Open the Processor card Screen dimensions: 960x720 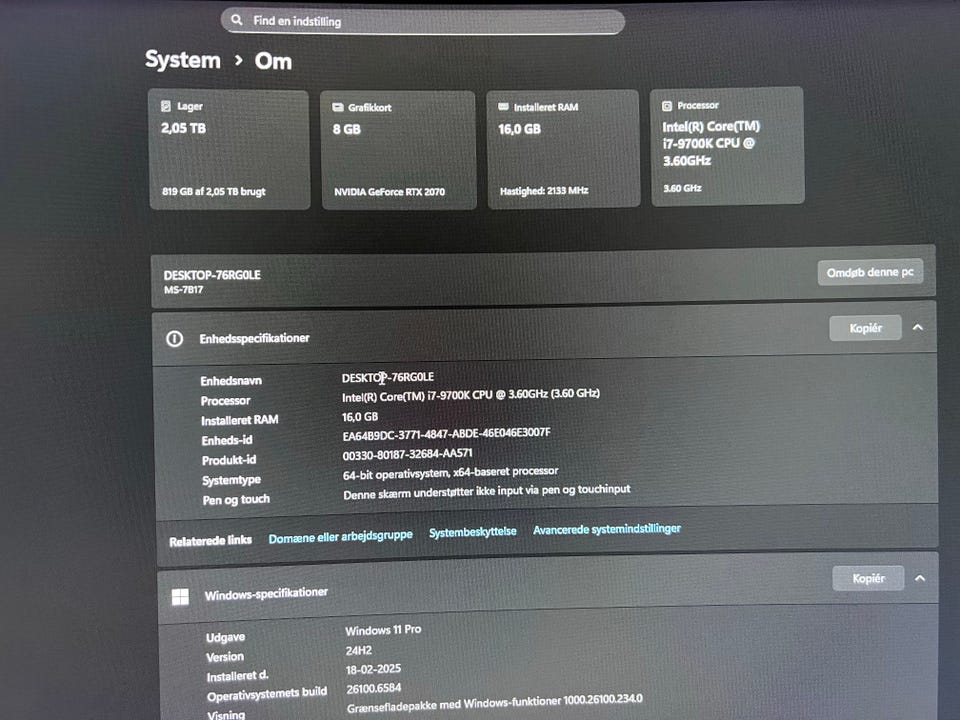coord(727,146)
